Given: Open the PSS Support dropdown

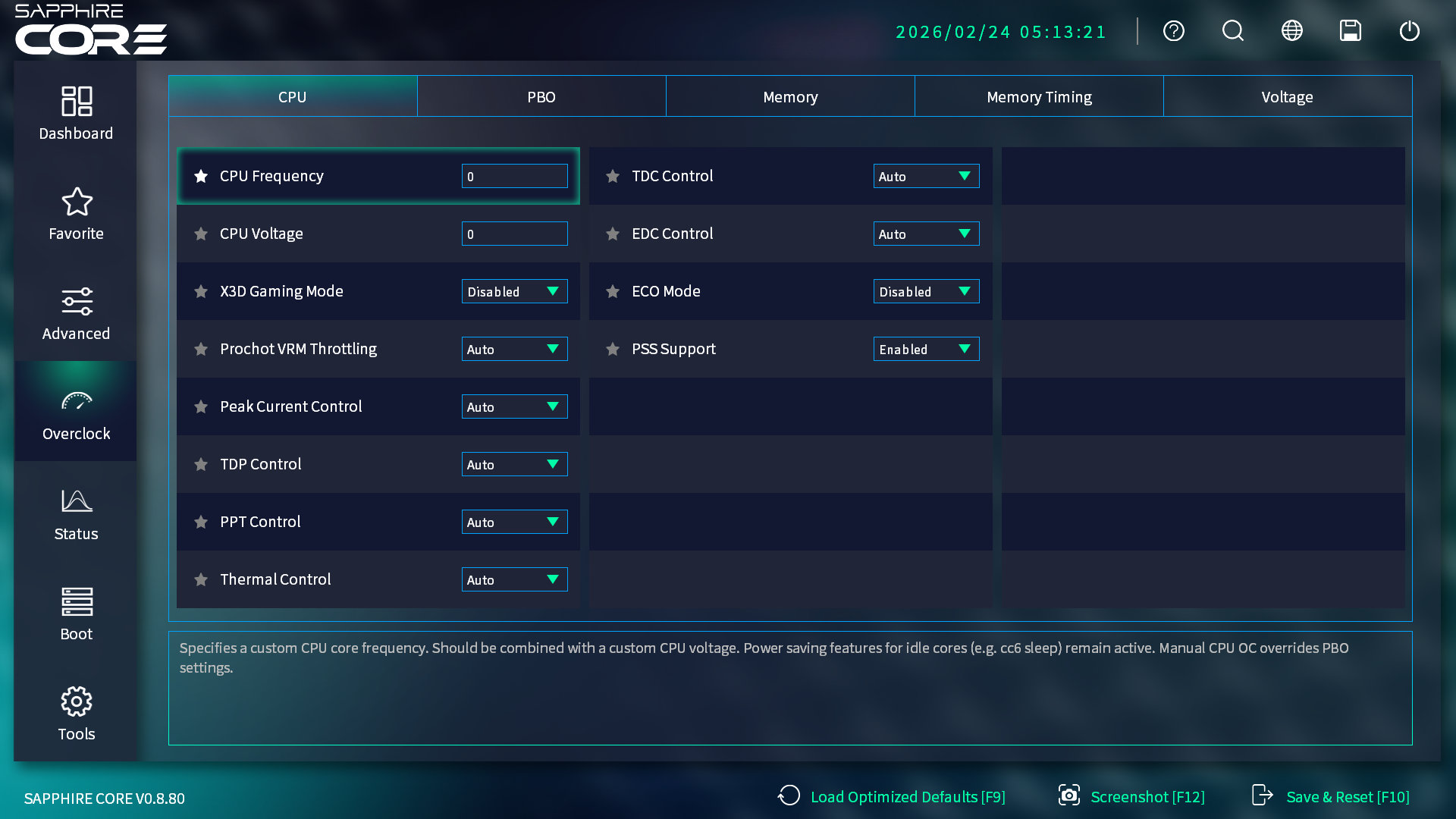Looking at the screenshot, I should coord(925,349).
